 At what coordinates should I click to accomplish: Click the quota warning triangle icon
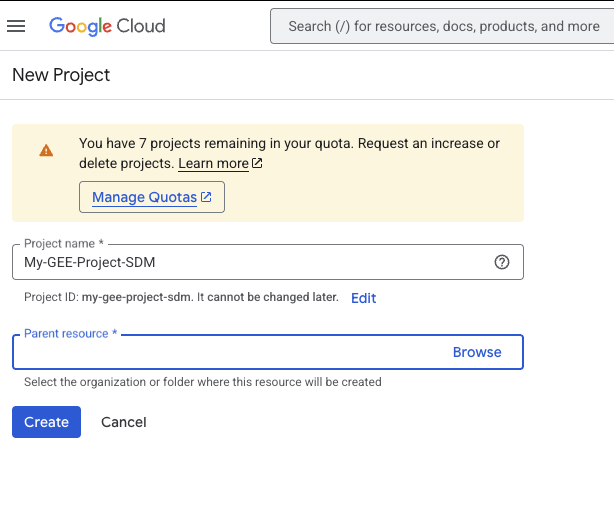pos(46,150)
